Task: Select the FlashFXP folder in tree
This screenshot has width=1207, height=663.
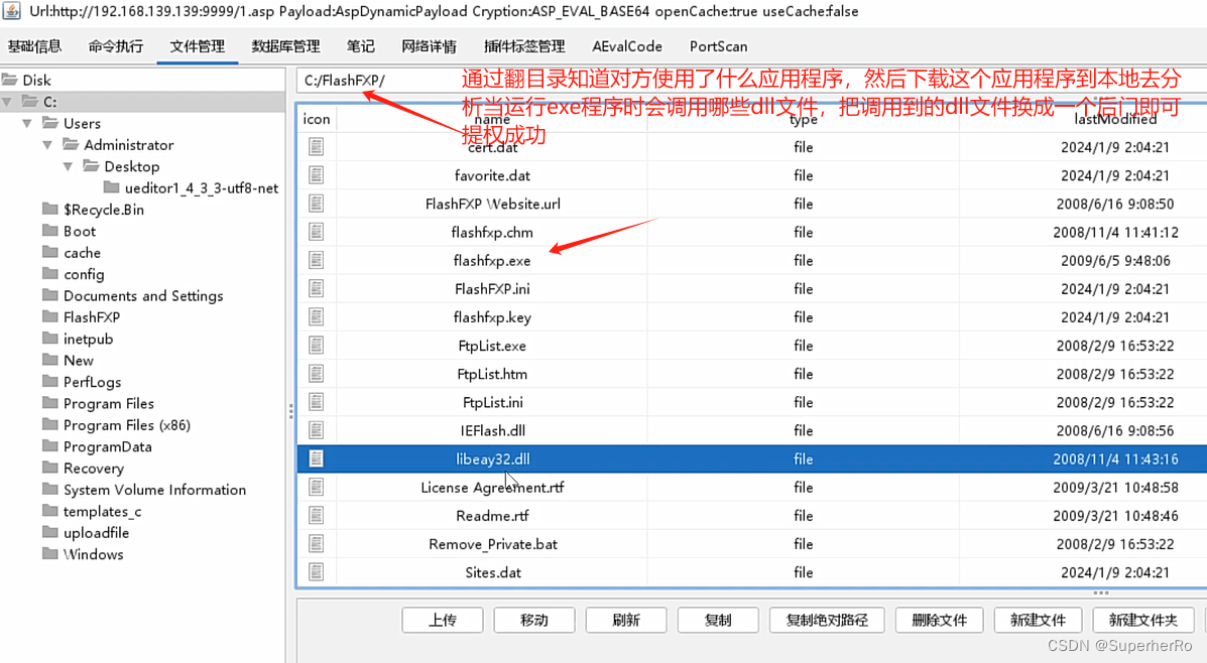Action: [92, 317]
